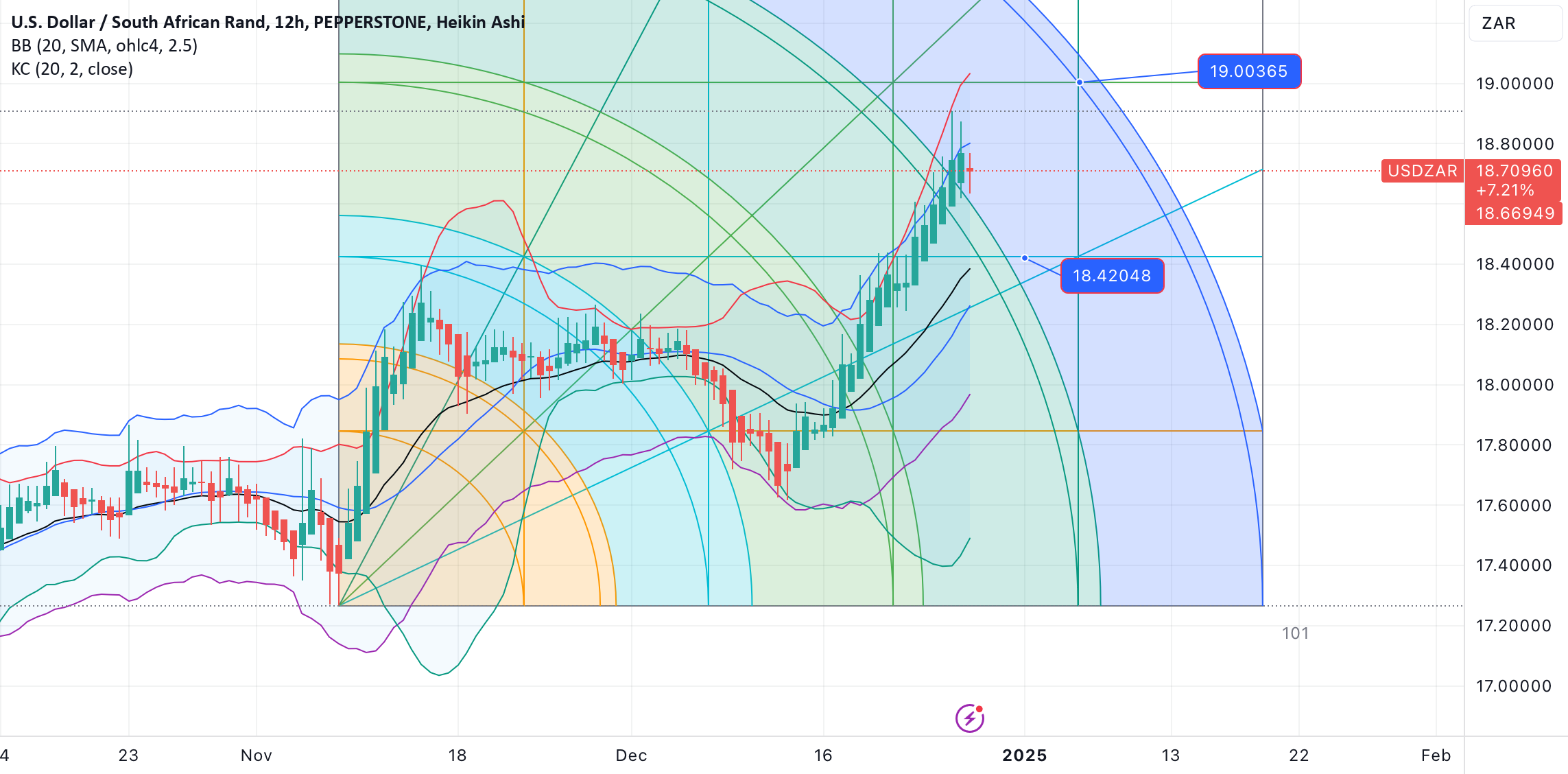Screen dimensions: 1568x774
Task: Click the 17.00000 price axis label
Action: pyautogui.click(x=1514, y=686)
